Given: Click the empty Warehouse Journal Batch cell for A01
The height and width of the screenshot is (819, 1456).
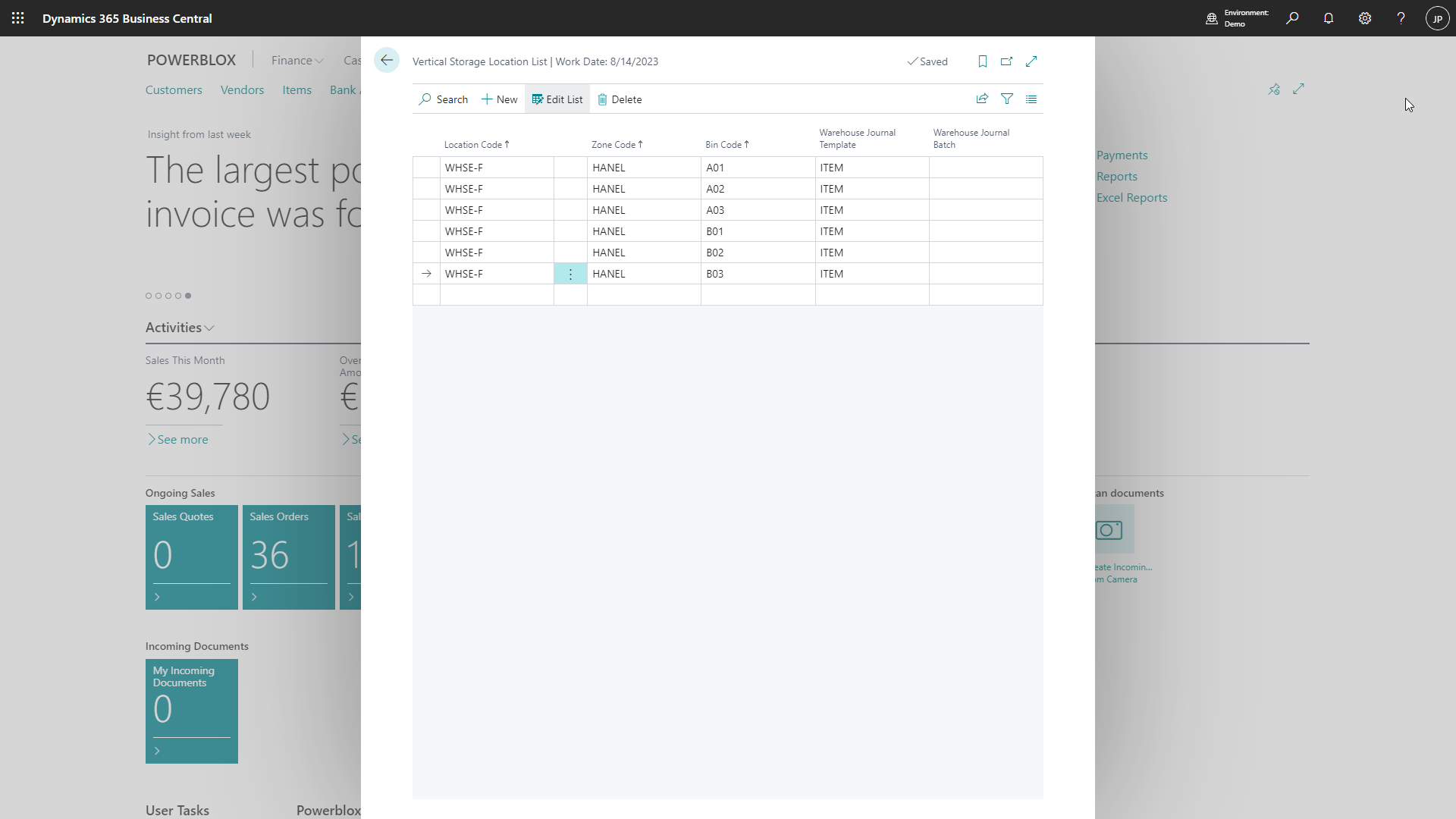Looking at the screenshot, I should (x=986, y=168).
